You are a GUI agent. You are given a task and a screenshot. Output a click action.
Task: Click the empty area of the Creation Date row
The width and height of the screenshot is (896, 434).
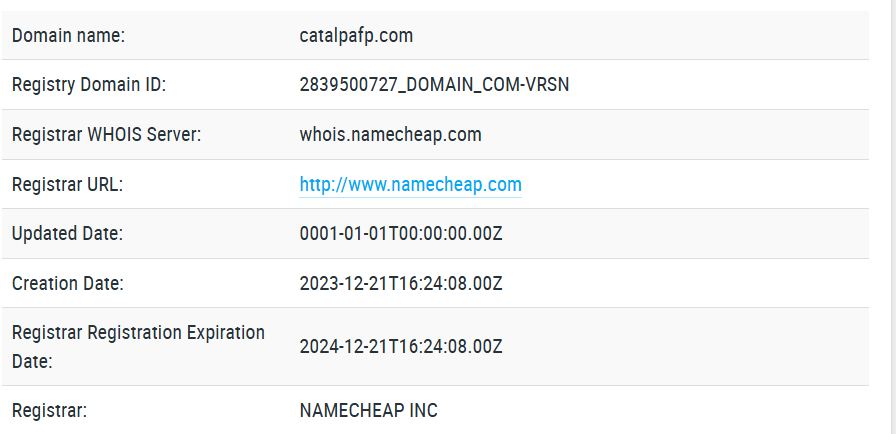686,283
